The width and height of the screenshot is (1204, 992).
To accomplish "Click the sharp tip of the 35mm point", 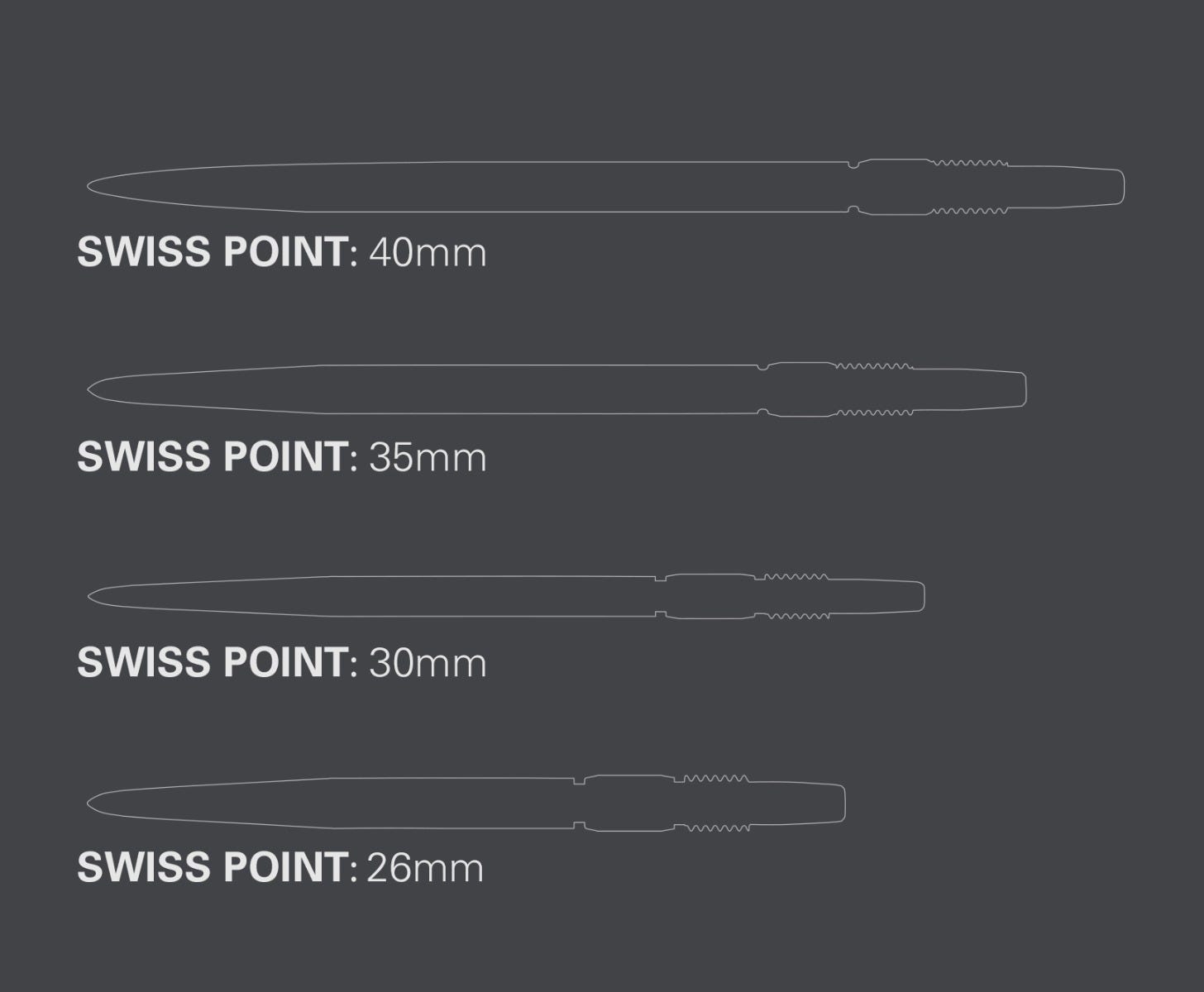I will pos(91,389).
